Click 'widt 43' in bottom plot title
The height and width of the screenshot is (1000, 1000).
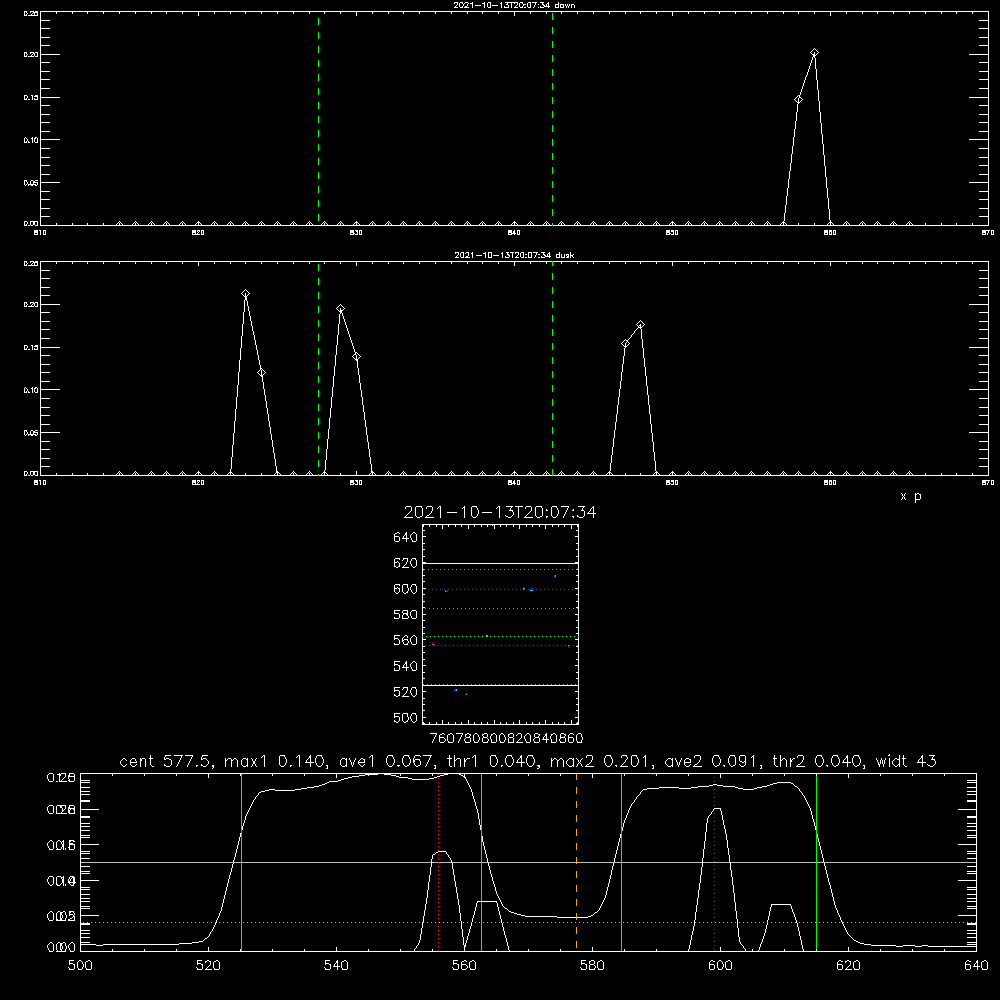click(906, 761)
